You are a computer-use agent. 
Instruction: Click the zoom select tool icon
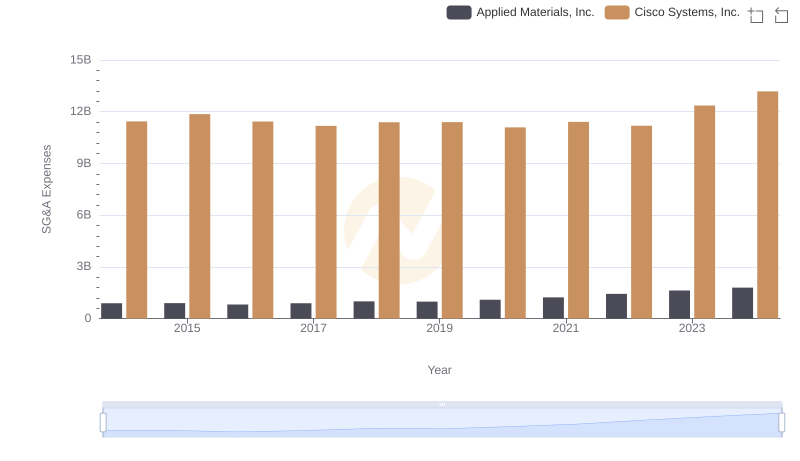click(x=756, y=15)
